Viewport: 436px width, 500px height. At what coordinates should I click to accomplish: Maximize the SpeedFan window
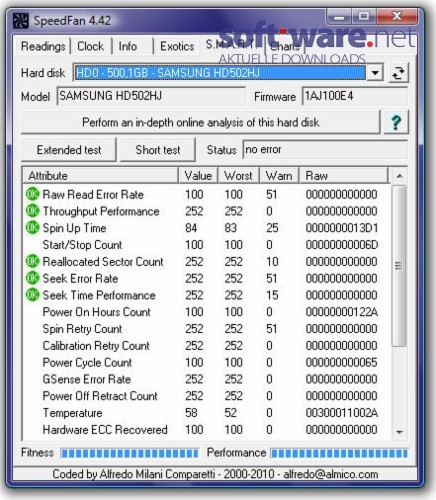[x=363, y=16]
